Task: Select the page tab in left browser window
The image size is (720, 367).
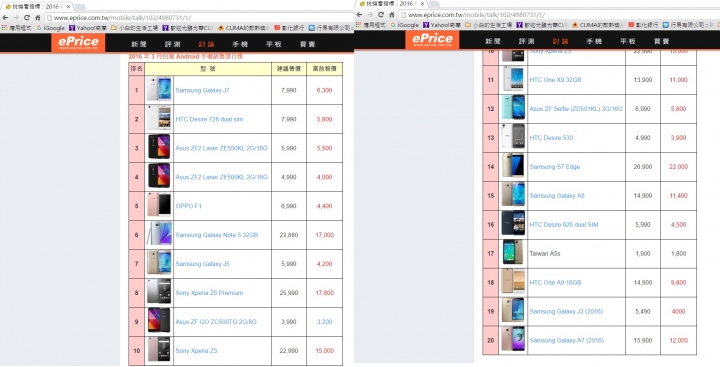Action: click(x=37, y=6)
